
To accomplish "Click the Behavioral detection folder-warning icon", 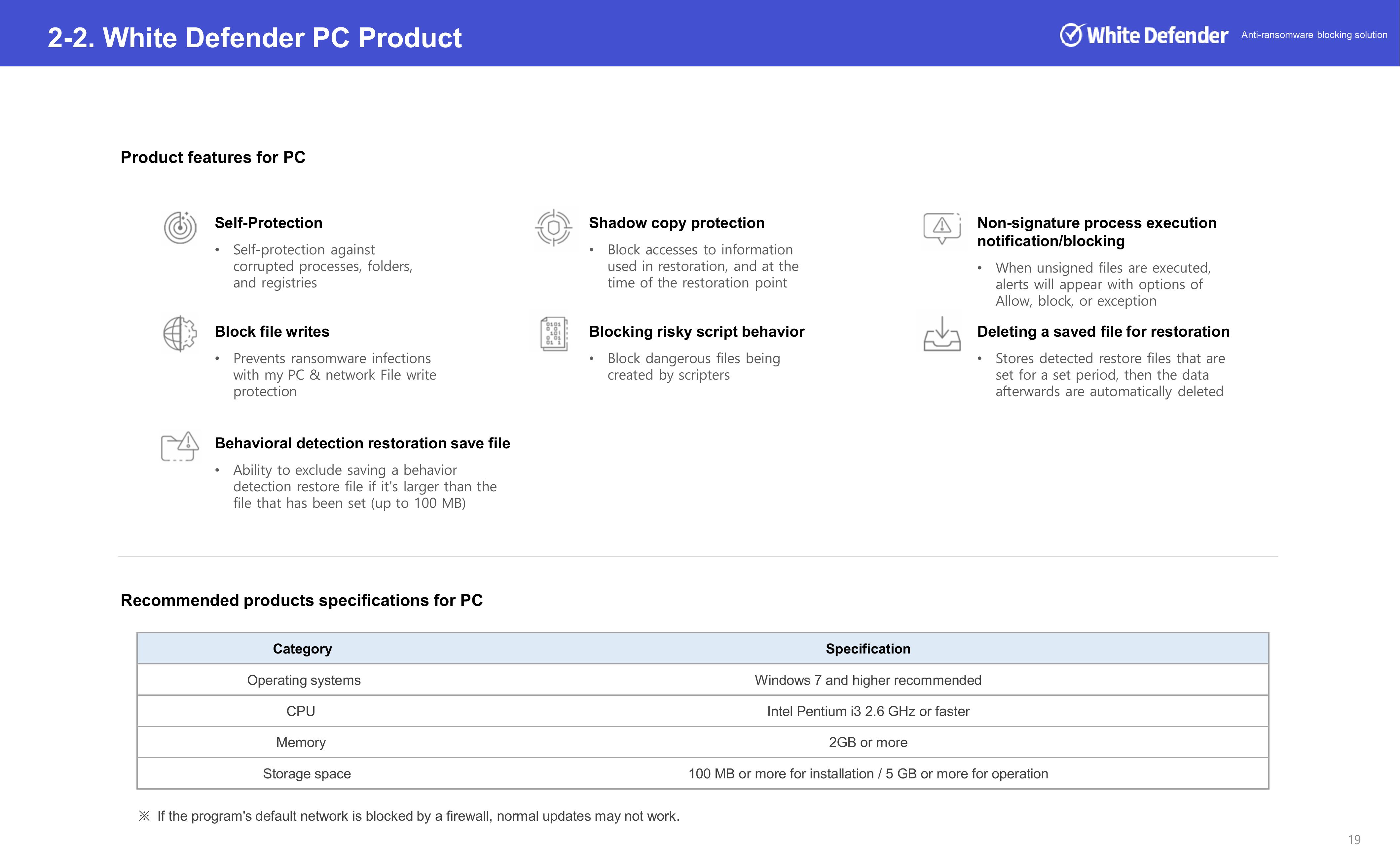I will tap(180, 447).
